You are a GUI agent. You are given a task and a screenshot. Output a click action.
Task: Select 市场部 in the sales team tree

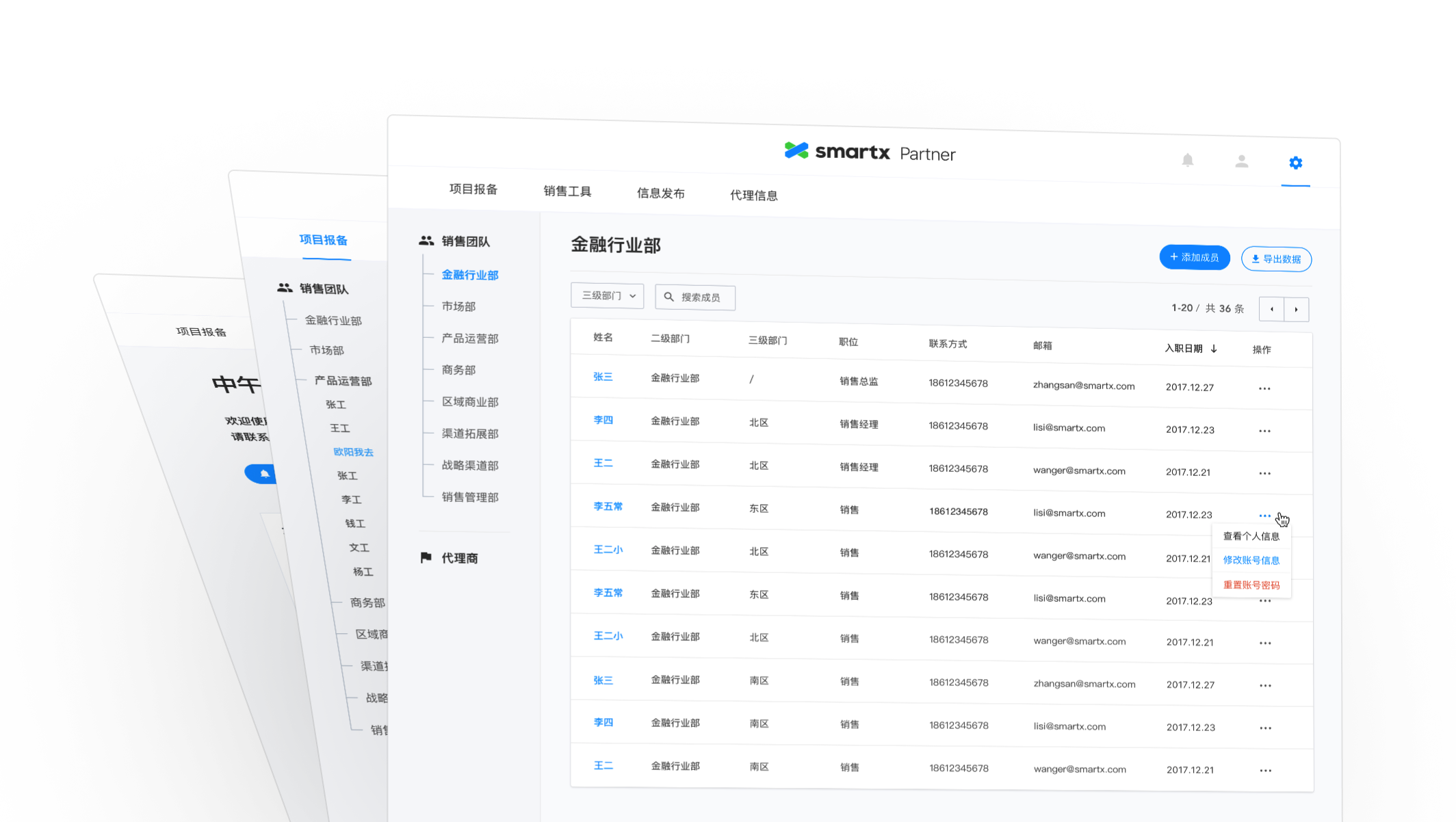[x=458, y=306]
